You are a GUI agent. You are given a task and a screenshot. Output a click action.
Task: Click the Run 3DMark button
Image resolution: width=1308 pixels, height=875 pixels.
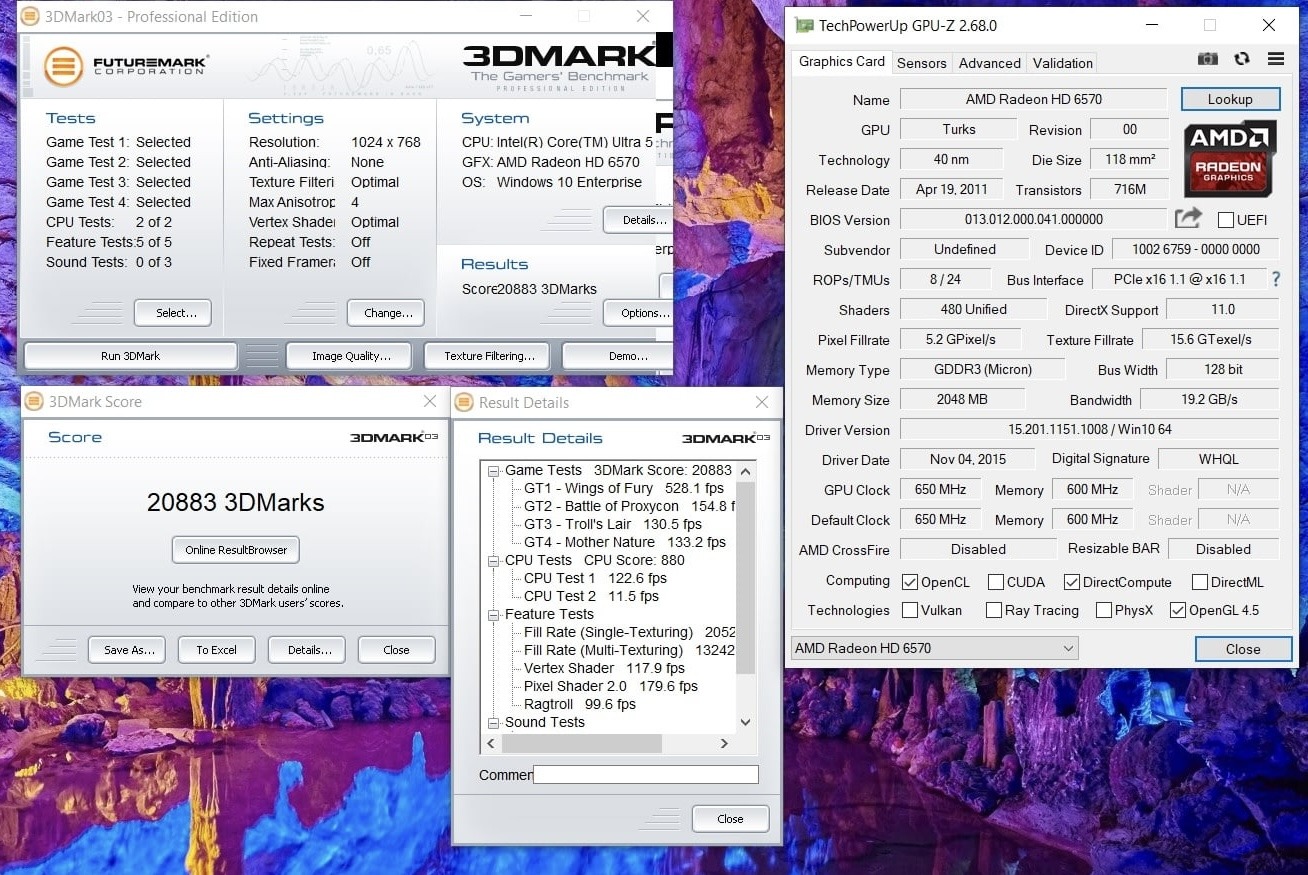click(130, 356)
